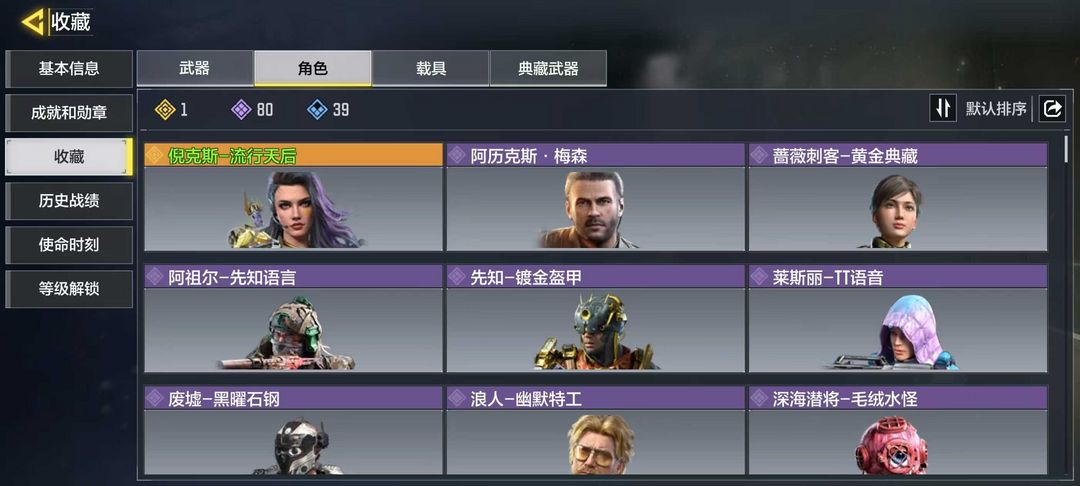Switch to the 武器 tab
The image size is (1080, 486).
tap(195, 68)
